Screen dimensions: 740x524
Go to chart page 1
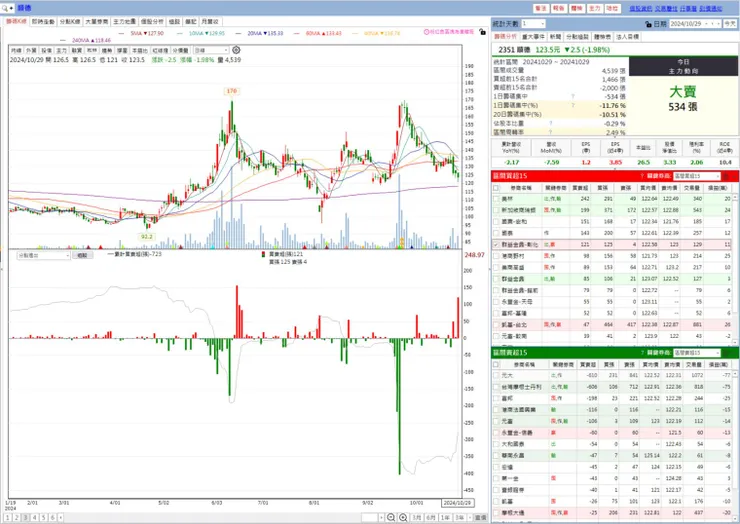[8, 517]
